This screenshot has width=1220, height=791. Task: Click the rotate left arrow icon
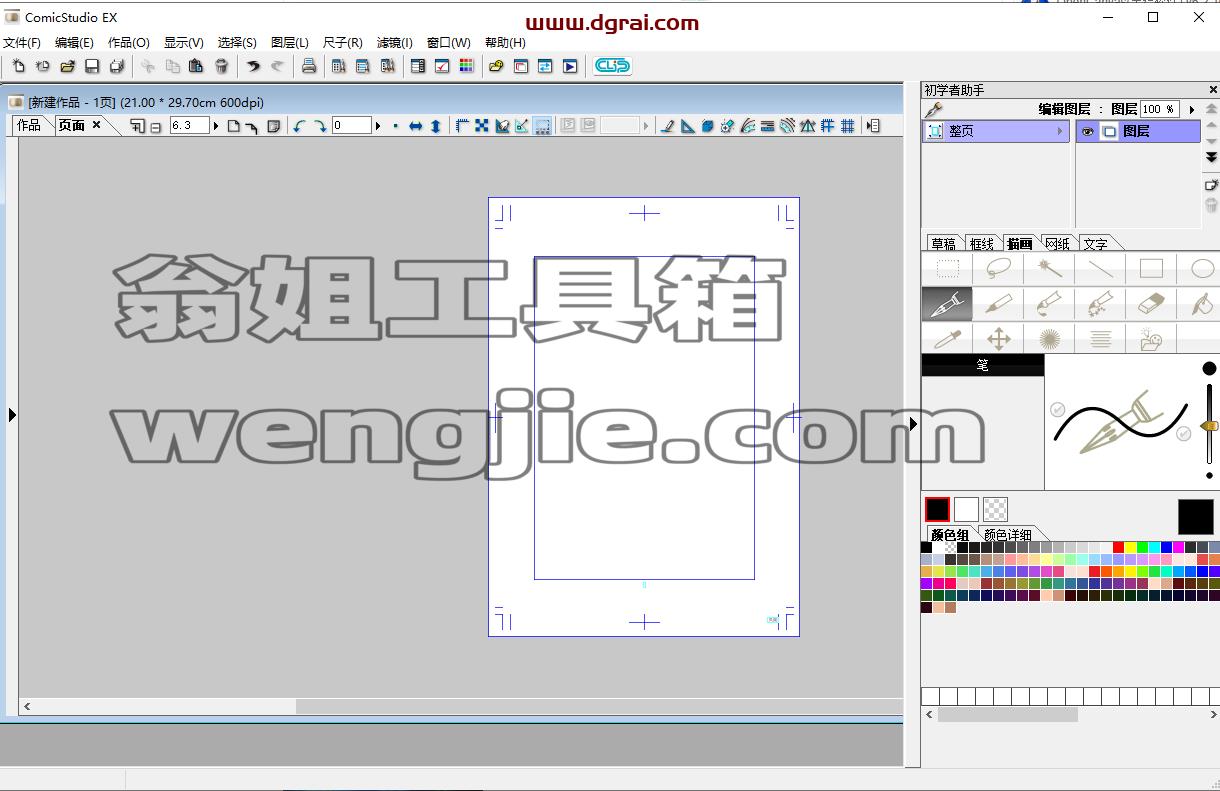(299, 126)
